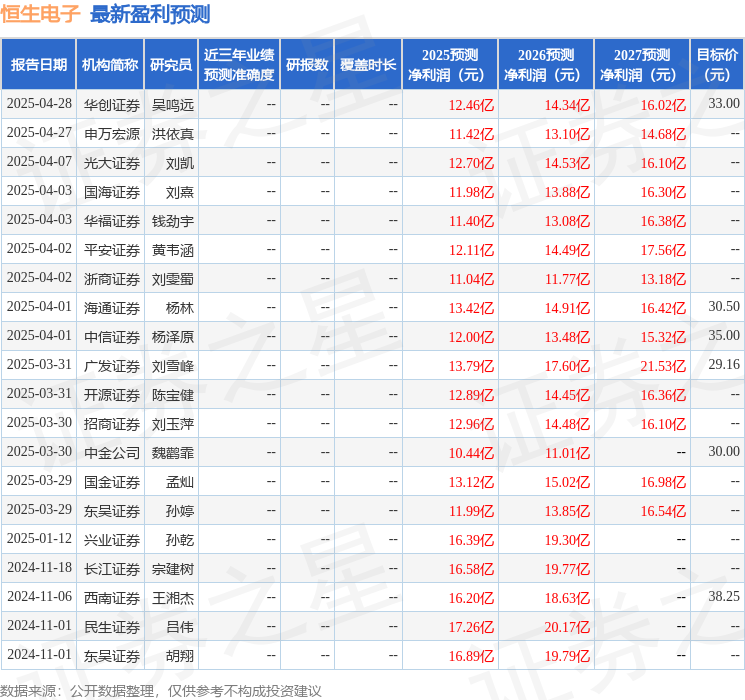Select the 平安证券 institution cell
Screen dimensions: 745x700
112,250
